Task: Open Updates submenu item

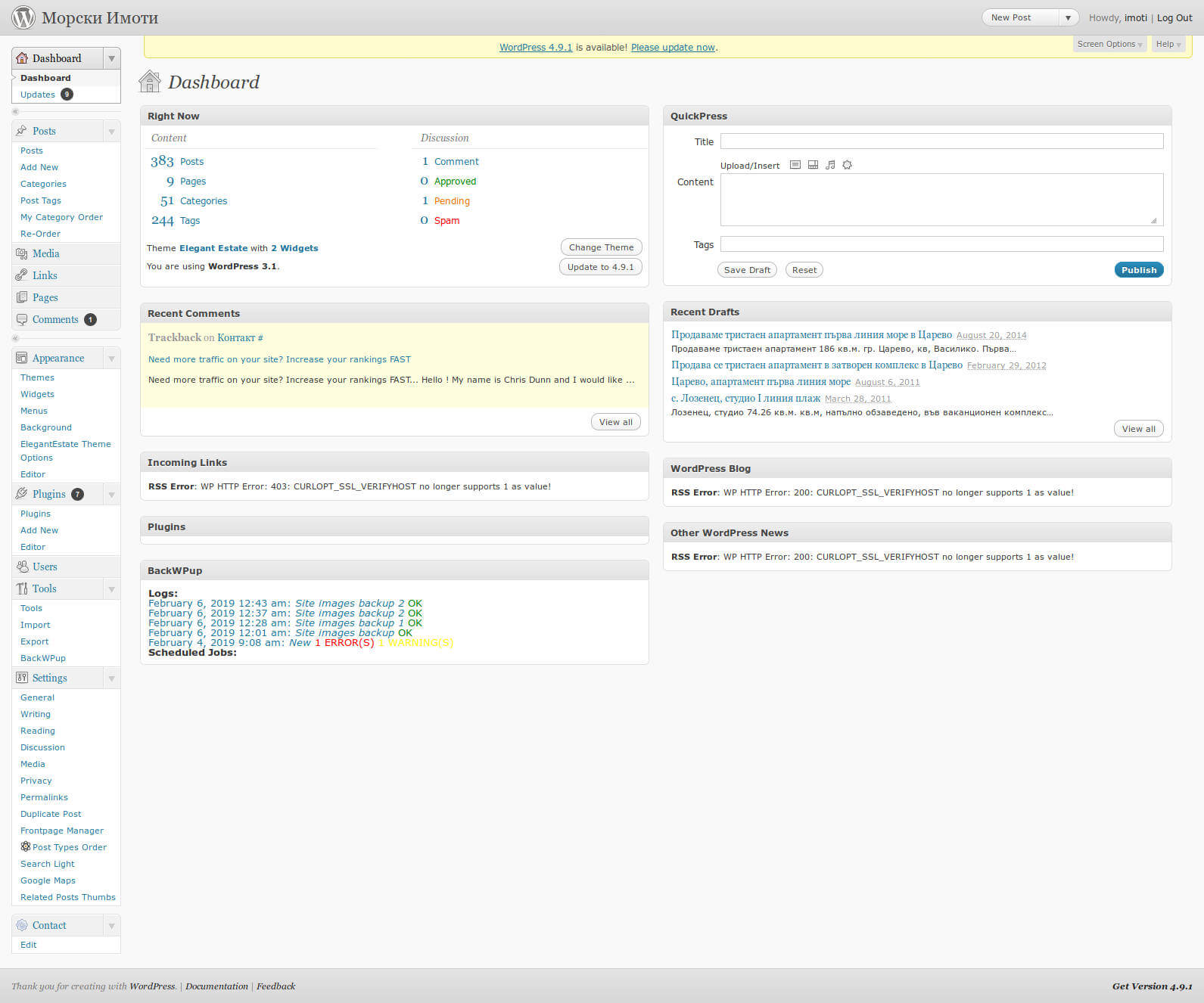Action: (38, 95)
